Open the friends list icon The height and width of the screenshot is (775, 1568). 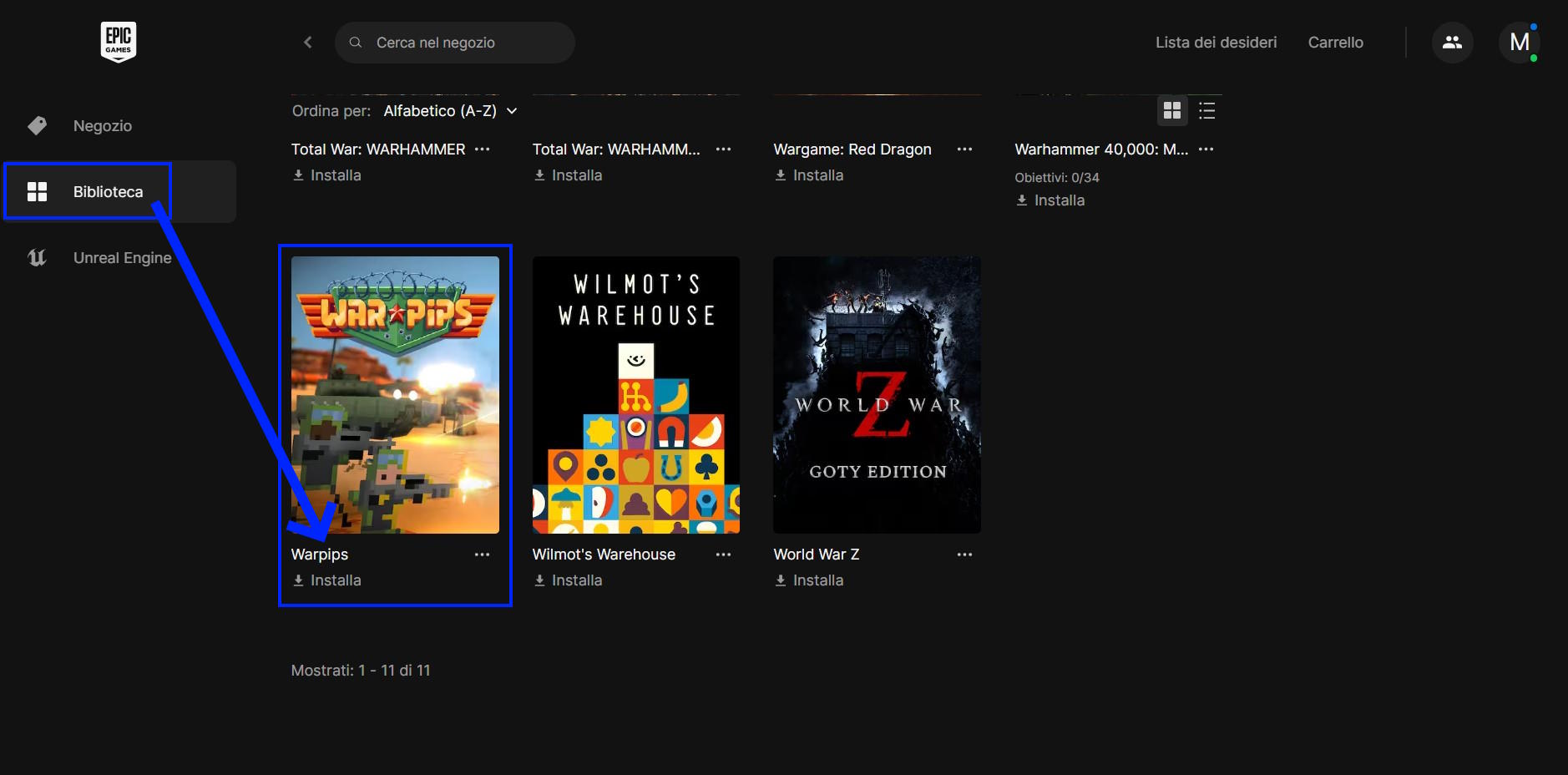[1452, 43]
